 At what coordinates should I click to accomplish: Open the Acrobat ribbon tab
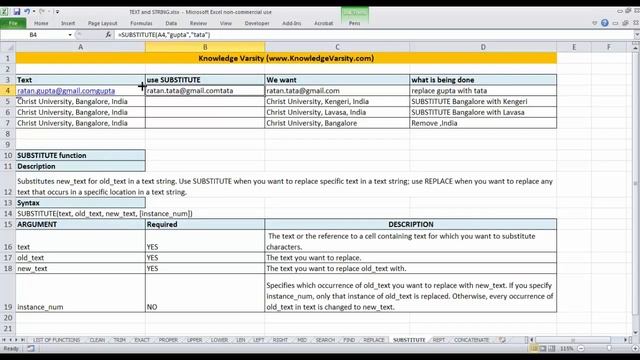pyautogui.click(x=323, y=23)
